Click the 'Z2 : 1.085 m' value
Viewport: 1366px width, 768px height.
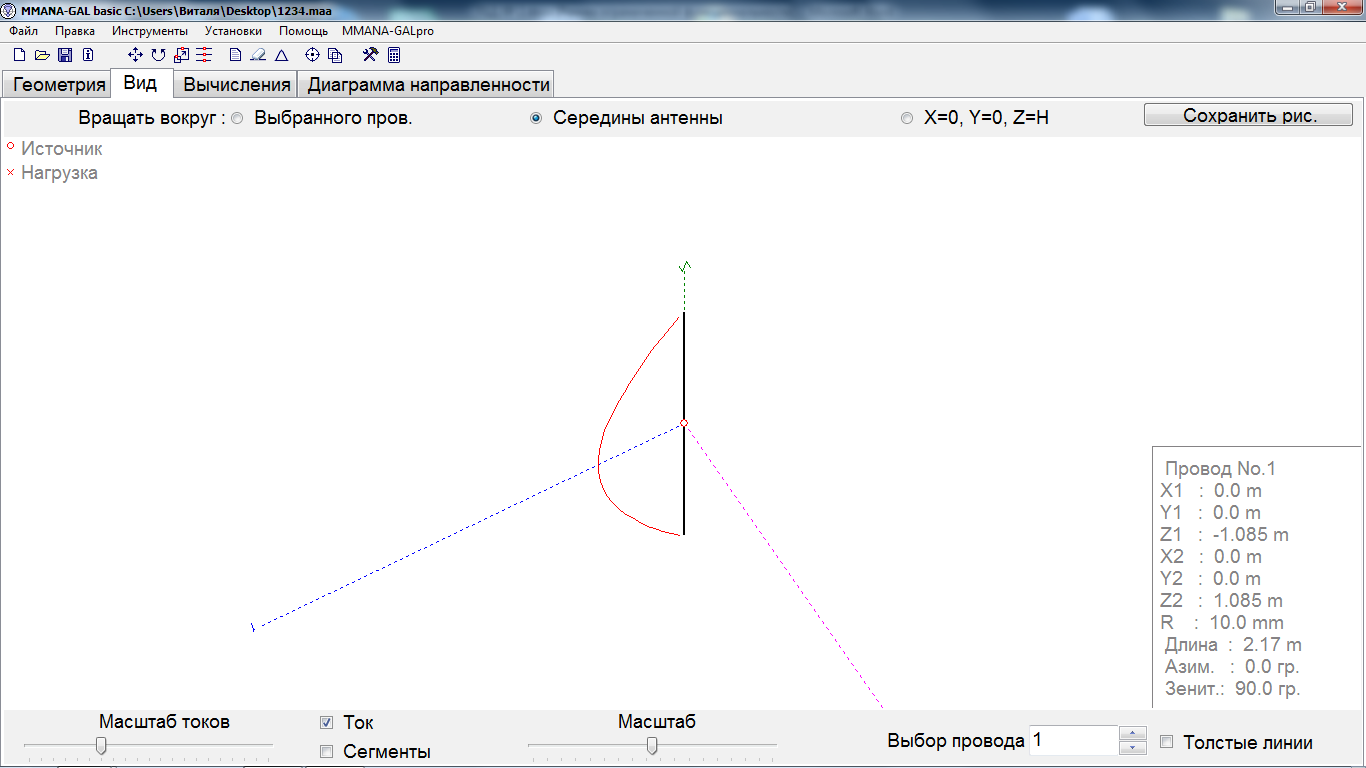[1222, 601]
